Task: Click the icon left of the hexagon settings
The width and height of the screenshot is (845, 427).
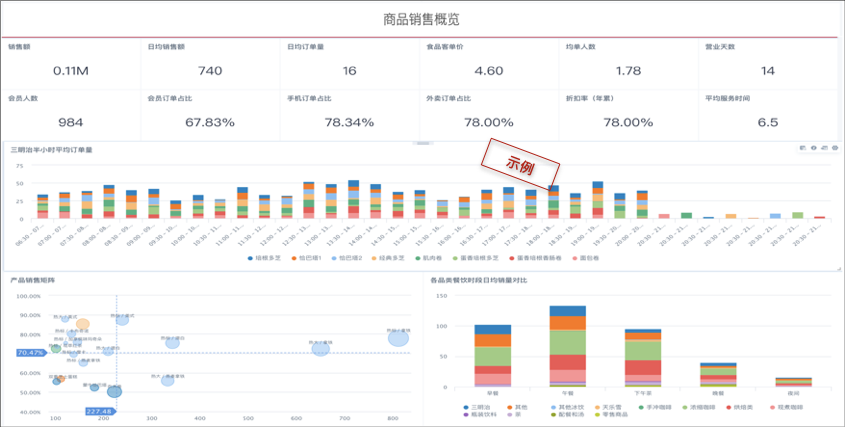Action: click(825, 148)
